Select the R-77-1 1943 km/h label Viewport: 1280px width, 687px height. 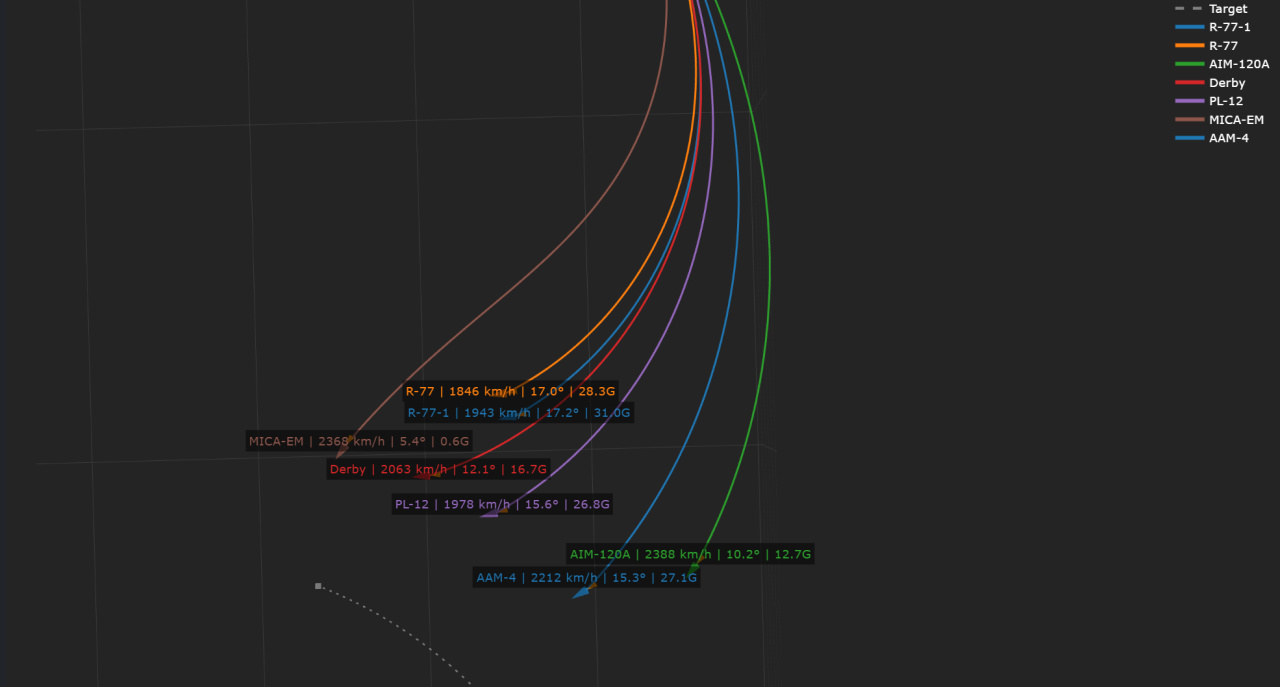pyautogui.click(x=518, y=413)
